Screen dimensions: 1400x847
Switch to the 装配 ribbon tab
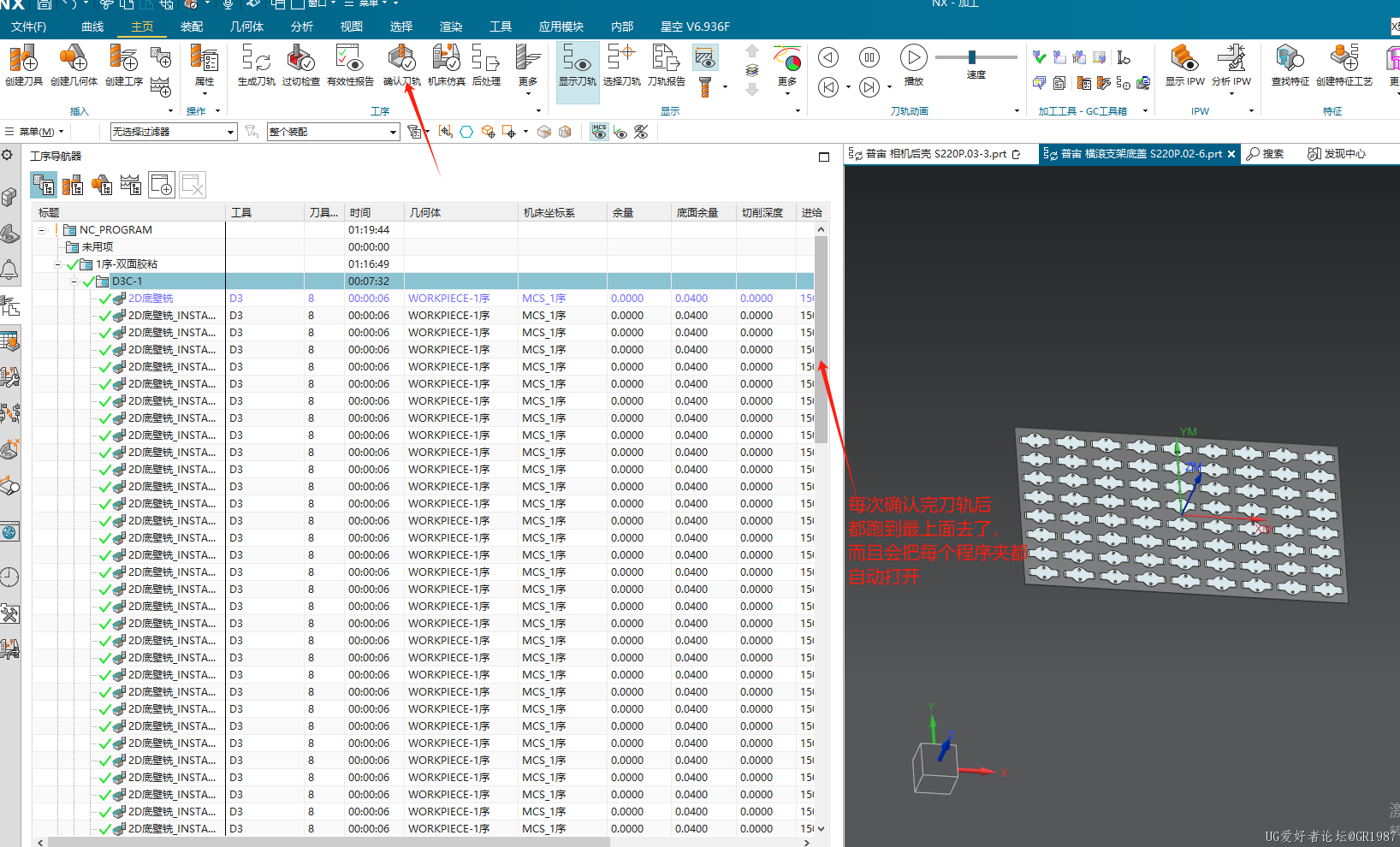[x=192, y=27]
